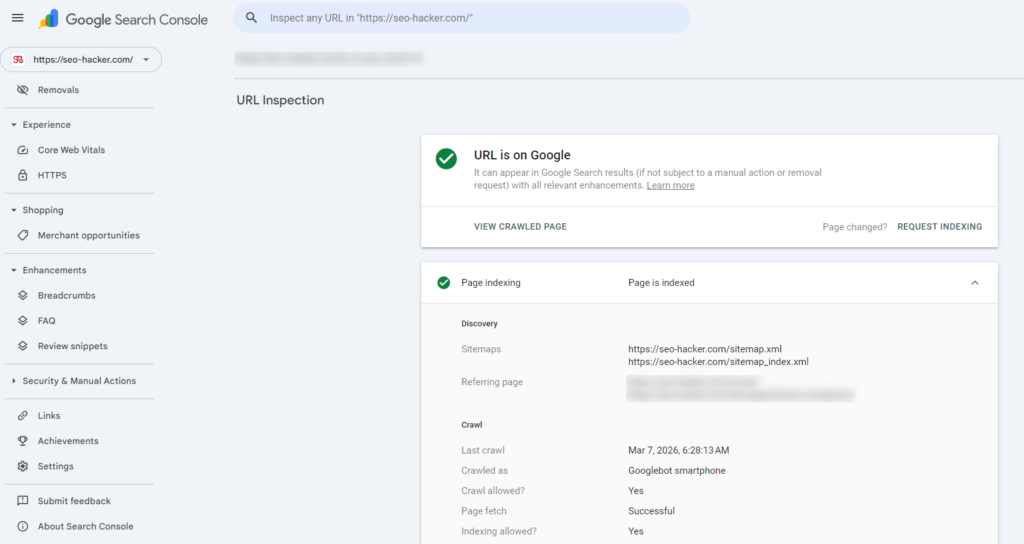Click the seo-hacker site favicon
The height and width of the screenshot is (544, 1024).
[18, 59]
